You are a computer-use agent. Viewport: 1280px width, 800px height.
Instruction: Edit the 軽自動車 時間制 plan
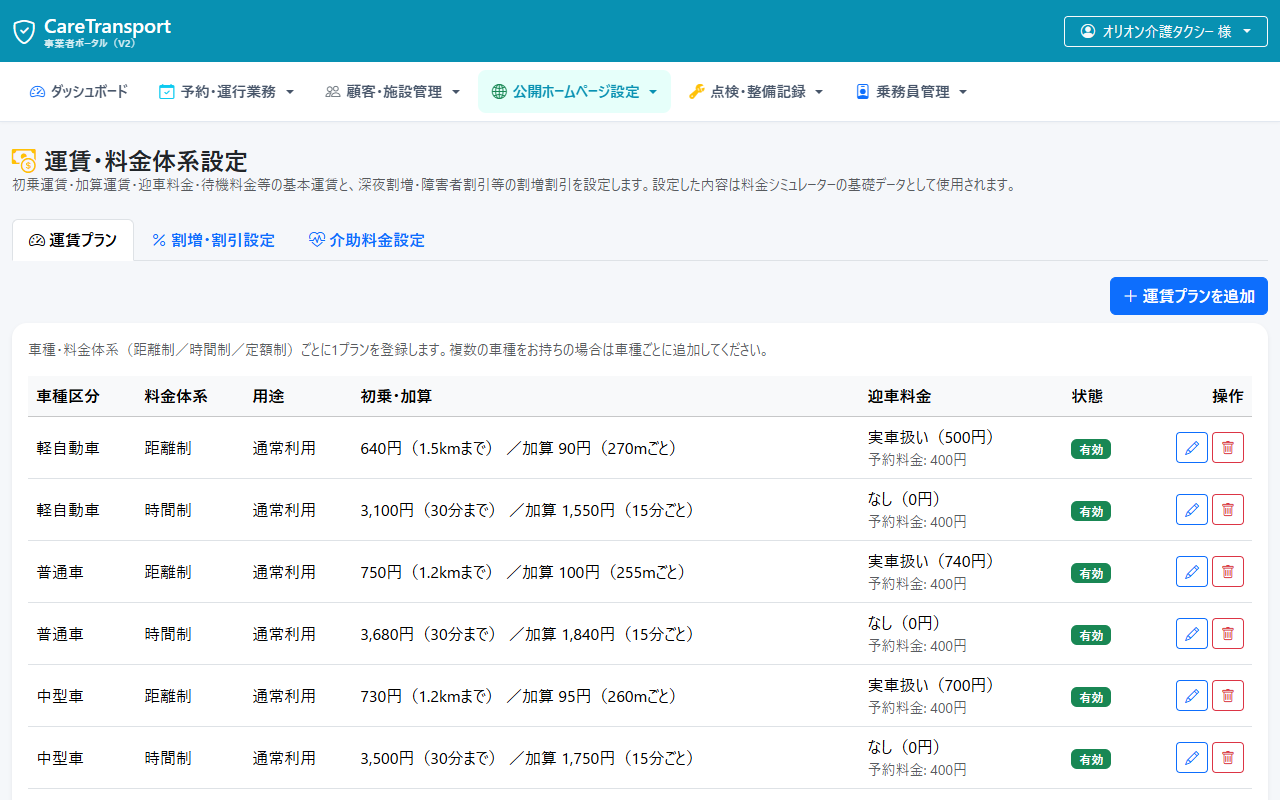click(1192, 510)
